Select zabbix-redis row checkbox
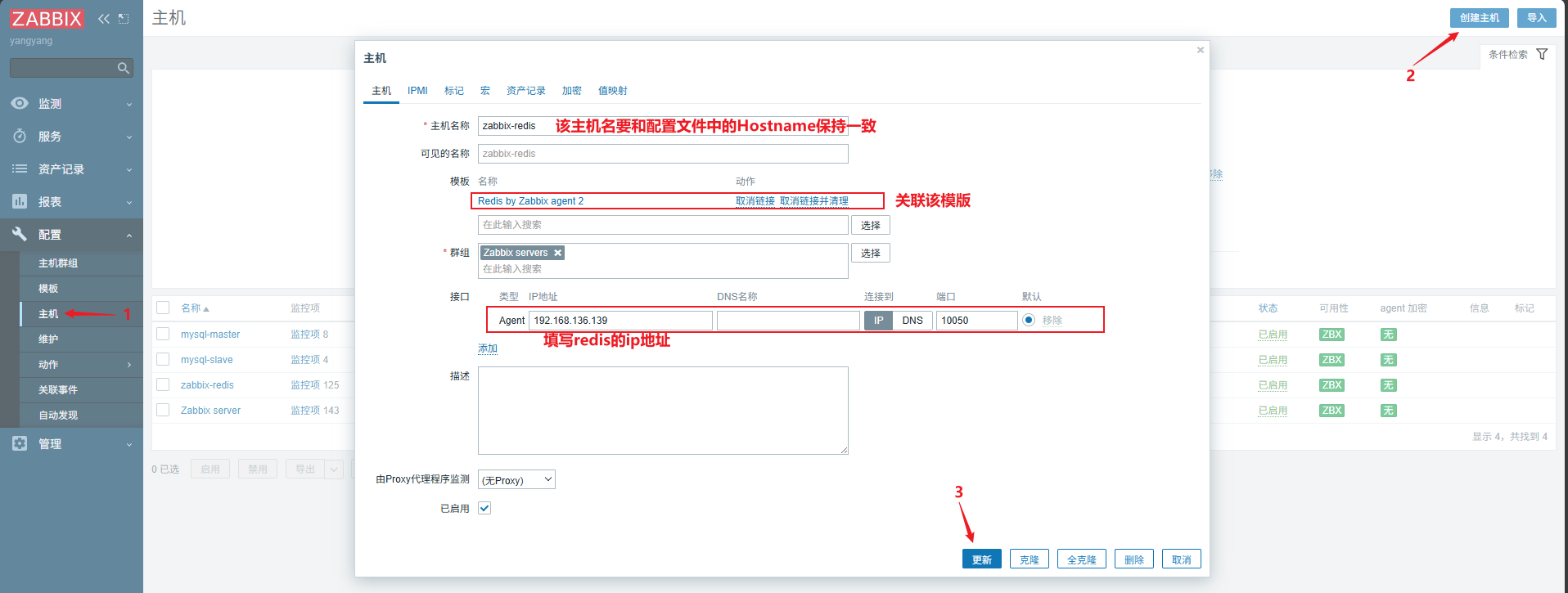The height and width of the screenshot is (593, 1568). pyautogui.click(x=163, y=384)
